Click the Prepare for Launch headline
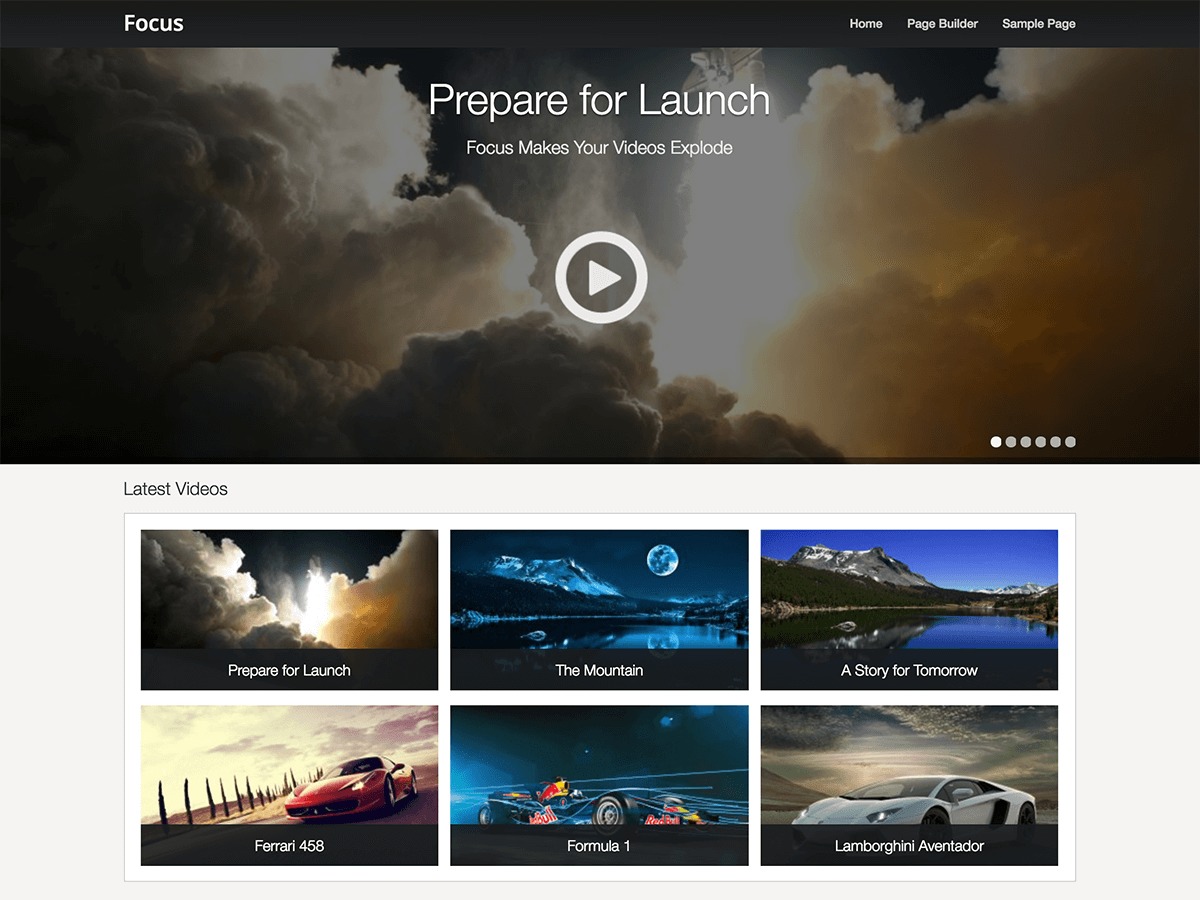The image size is (1200, 900). [599, 100]
